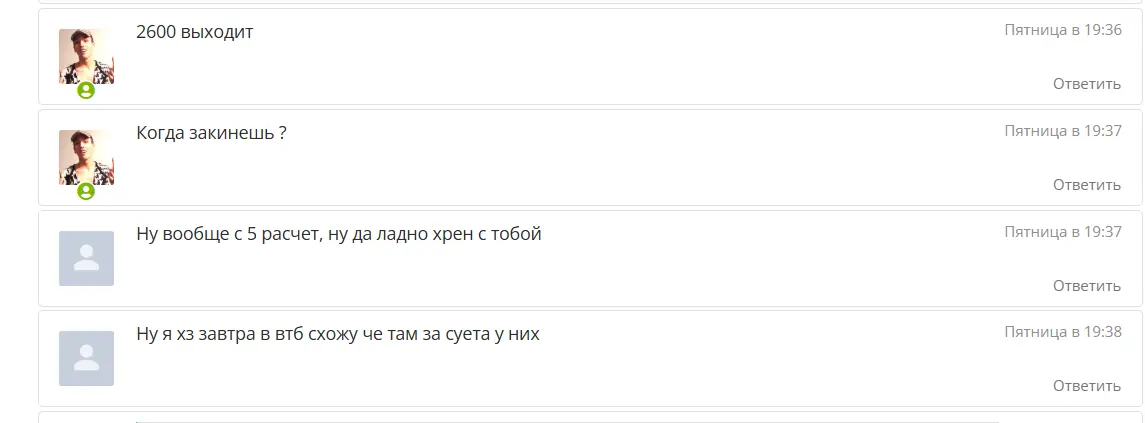1145x423 pixels.
Task: Click Ответить for the 'хрен с тобой' message
Action: pos(1087,286)
